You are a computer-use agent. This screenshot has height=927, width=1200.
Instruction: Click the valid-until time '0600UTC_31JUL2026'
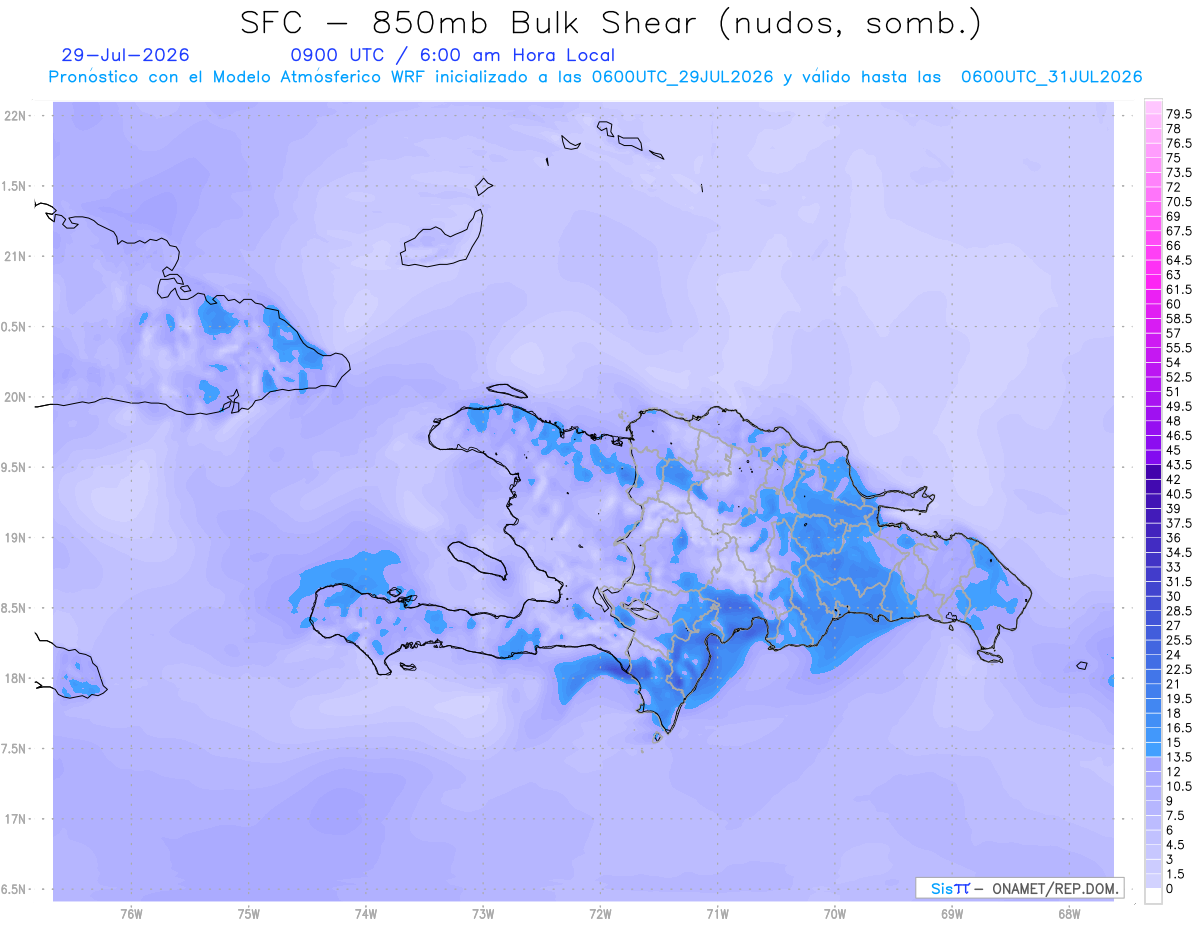point(1051,77)
